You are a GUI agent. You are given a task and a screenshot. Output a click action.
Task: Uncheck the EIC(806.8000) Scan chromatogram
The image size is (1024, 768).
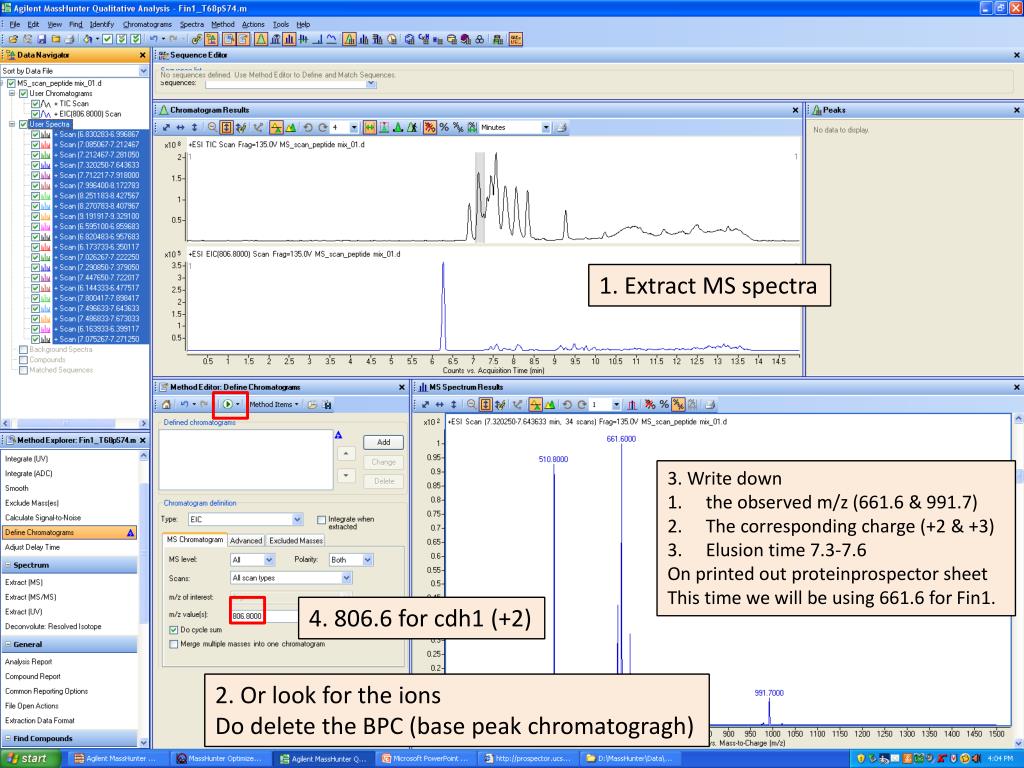click(x=35, y=114)
